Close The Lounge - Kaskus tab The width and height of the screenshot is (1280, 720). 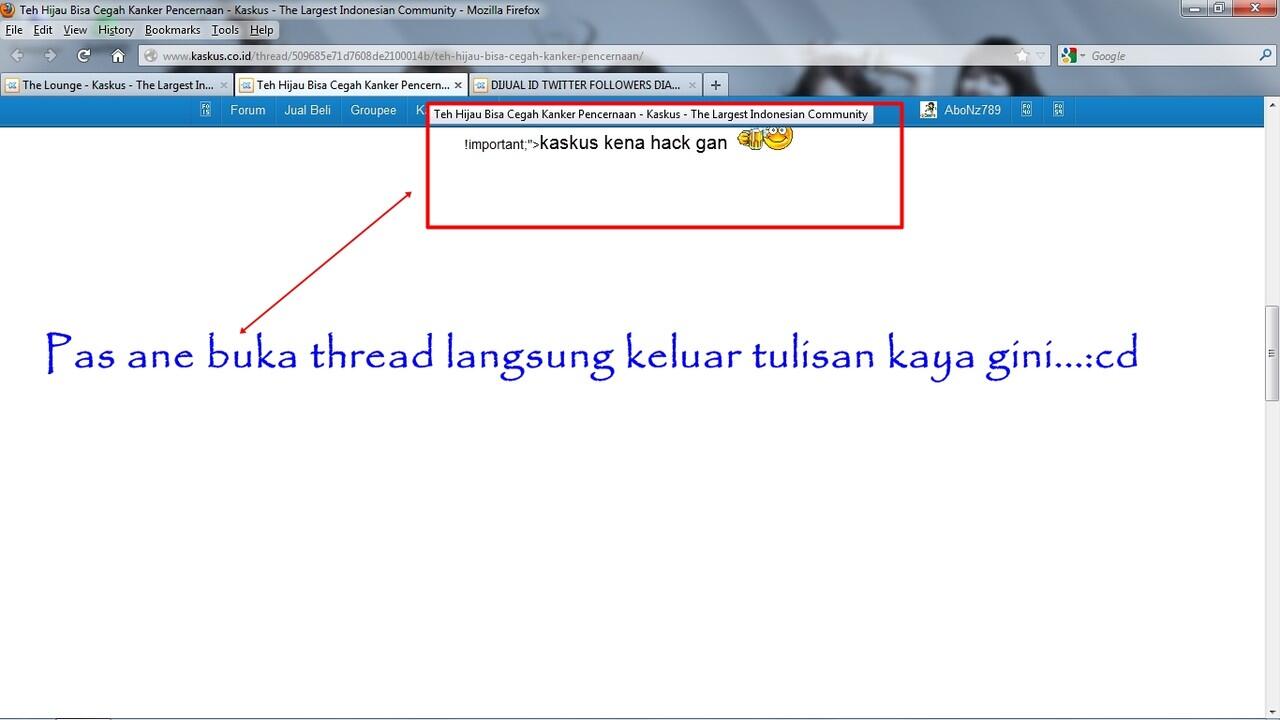point(224,85)
